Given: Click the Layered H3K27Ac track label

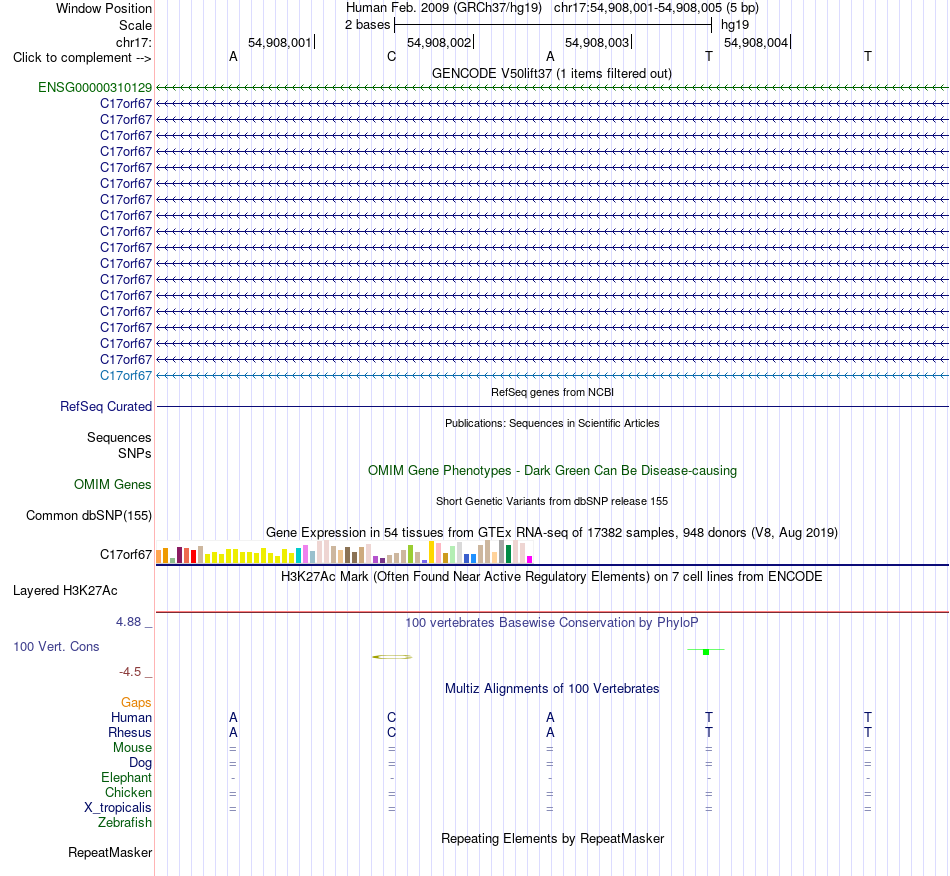Looking at the screenshot, I should [x=65, y=591].
